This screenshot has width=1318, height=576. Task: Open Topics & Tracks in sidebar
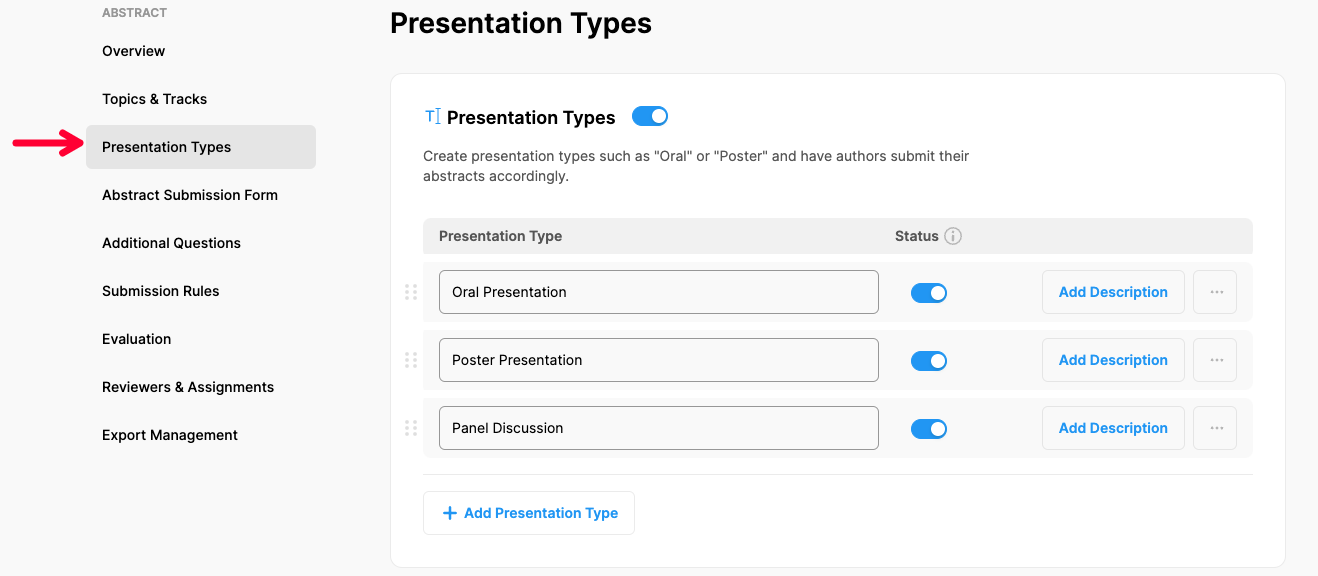tap(154, 99)
